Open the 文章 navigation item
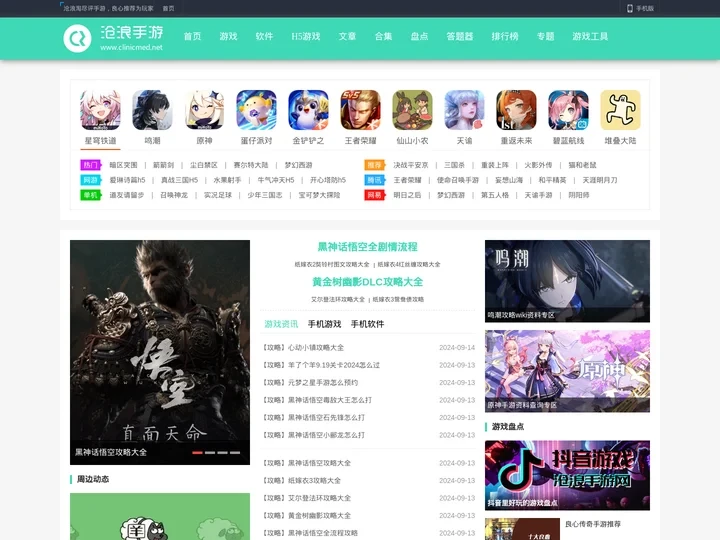The width and height of the screenshot is (720, 540). (347, 36)
